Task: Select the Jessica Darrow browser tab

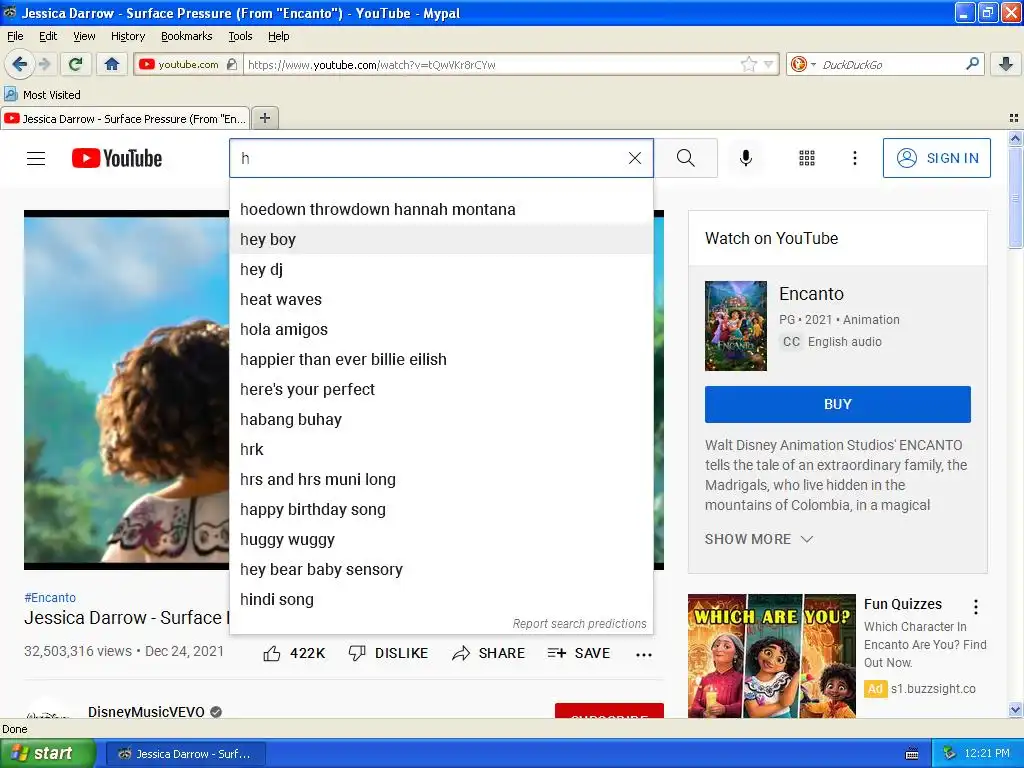Action: pyautogui.click(x=125, y=118)
